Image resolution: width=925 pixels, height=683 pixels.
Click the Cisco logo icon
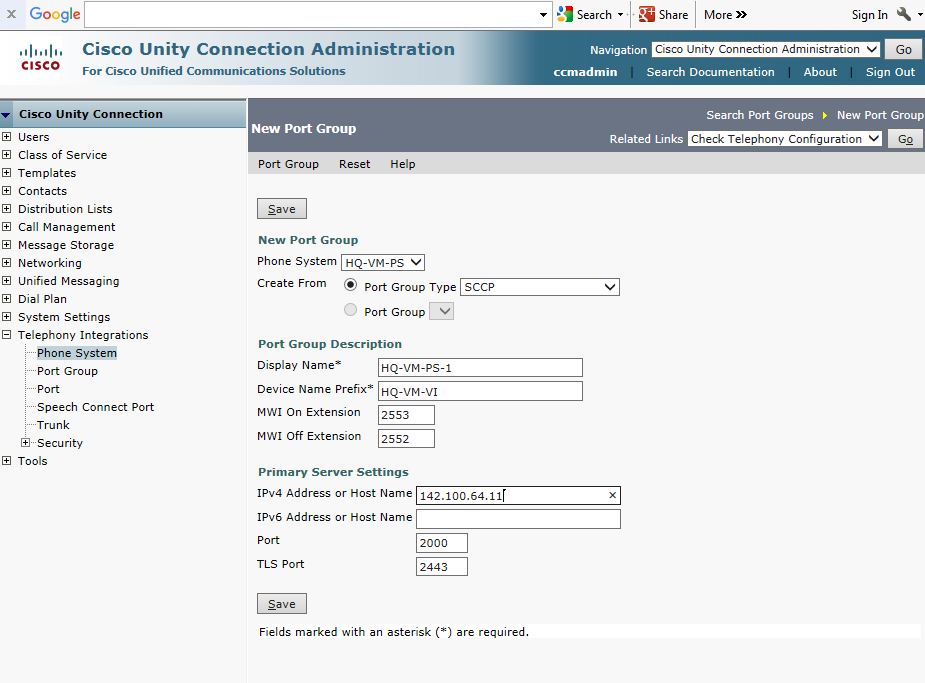[41, 58]
